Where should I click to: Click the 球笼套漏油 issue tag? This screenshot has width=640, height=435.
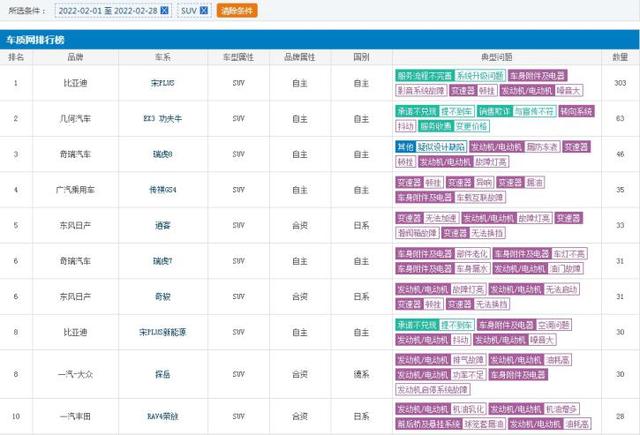pyautogui.click(x=486, y=423)
